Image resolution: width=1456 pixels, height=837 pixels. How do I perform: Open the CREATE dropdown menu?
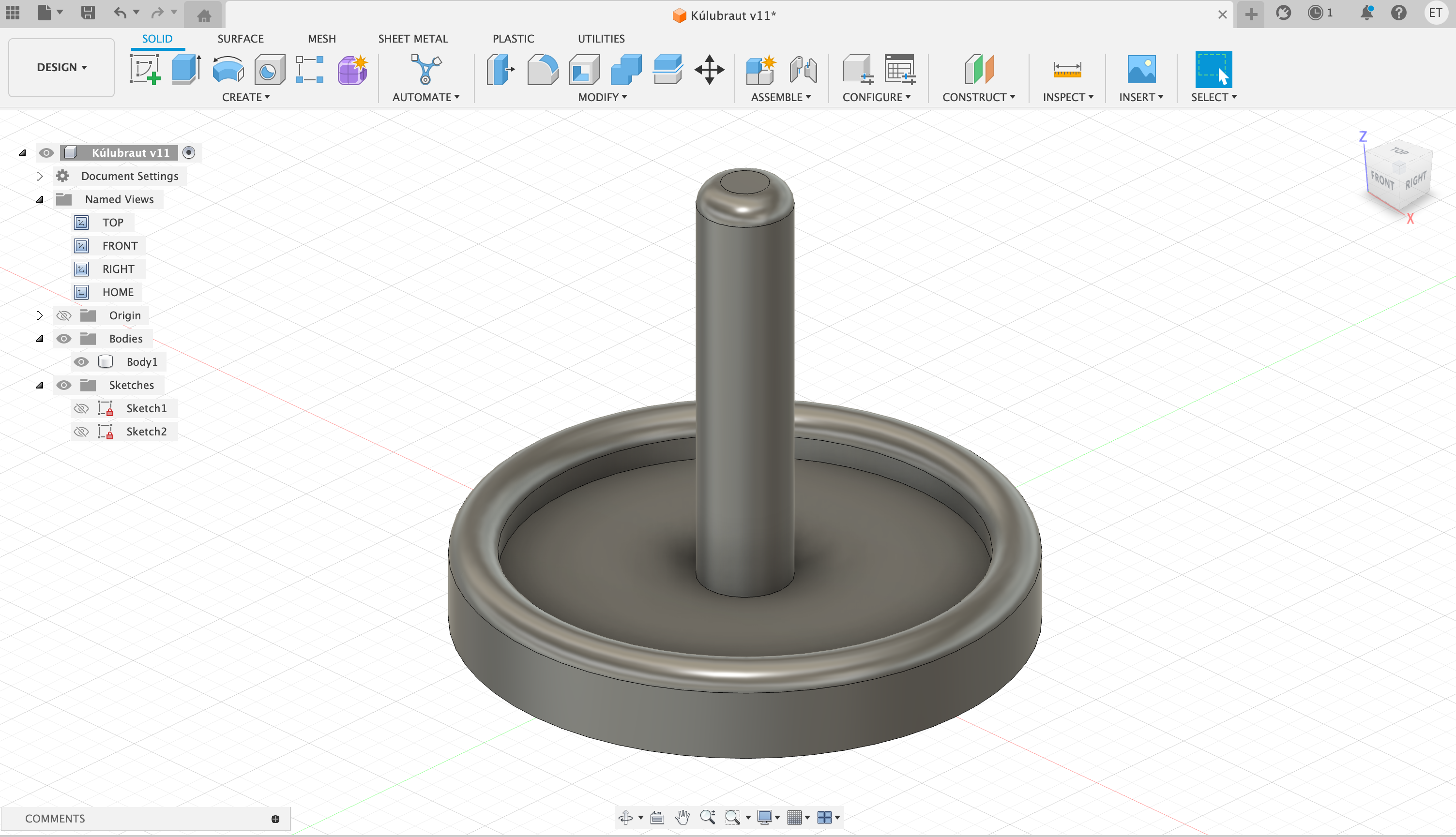246,97
